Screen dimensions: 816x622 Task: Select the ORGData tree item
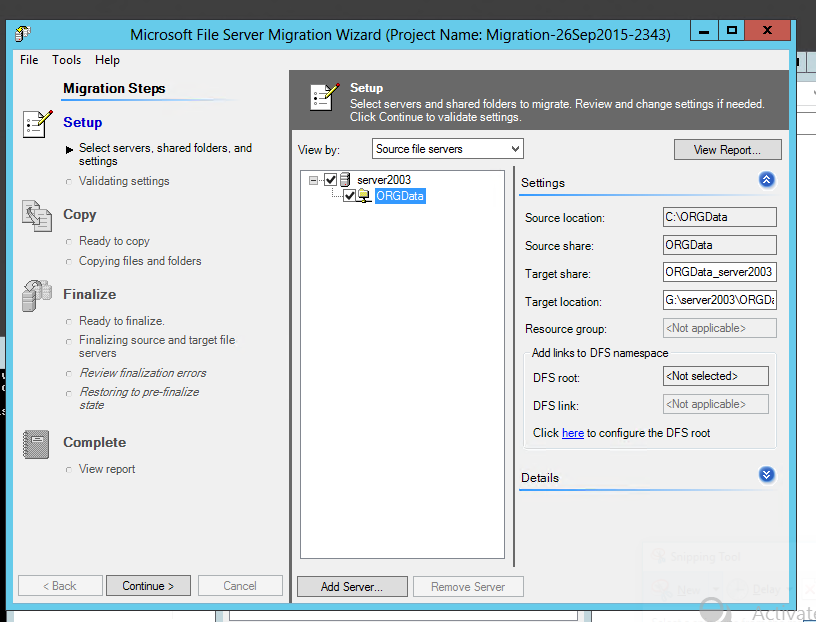(400, 196)
